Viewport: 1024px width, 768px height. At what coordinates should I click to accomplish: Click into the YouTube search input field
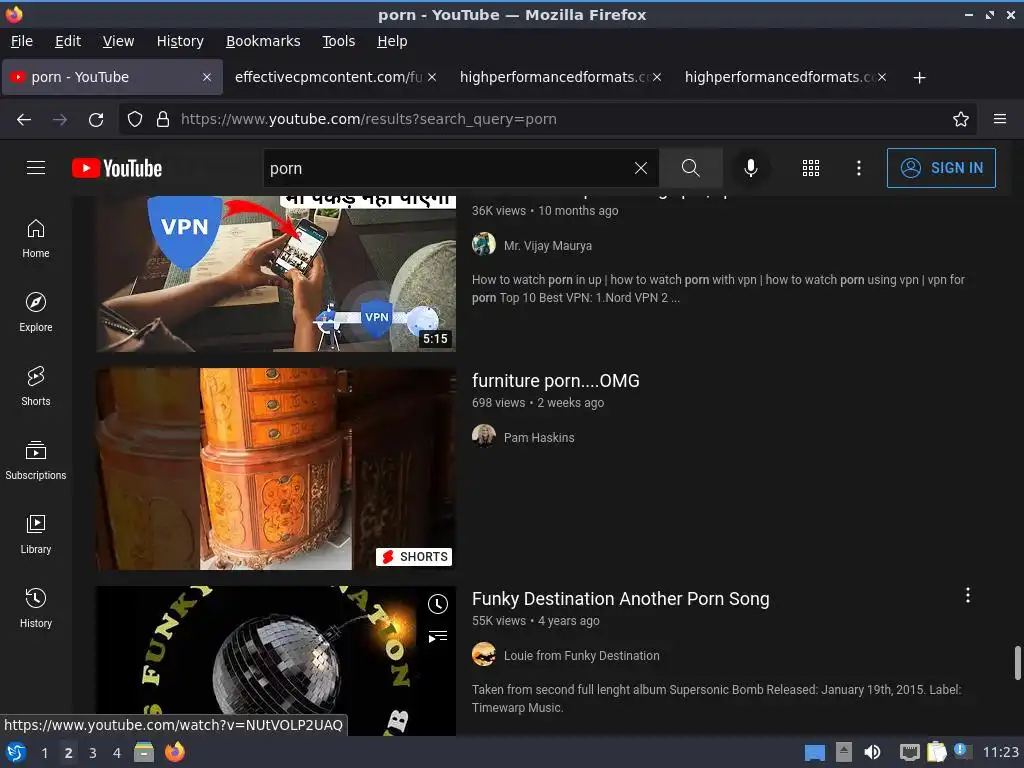447,168
